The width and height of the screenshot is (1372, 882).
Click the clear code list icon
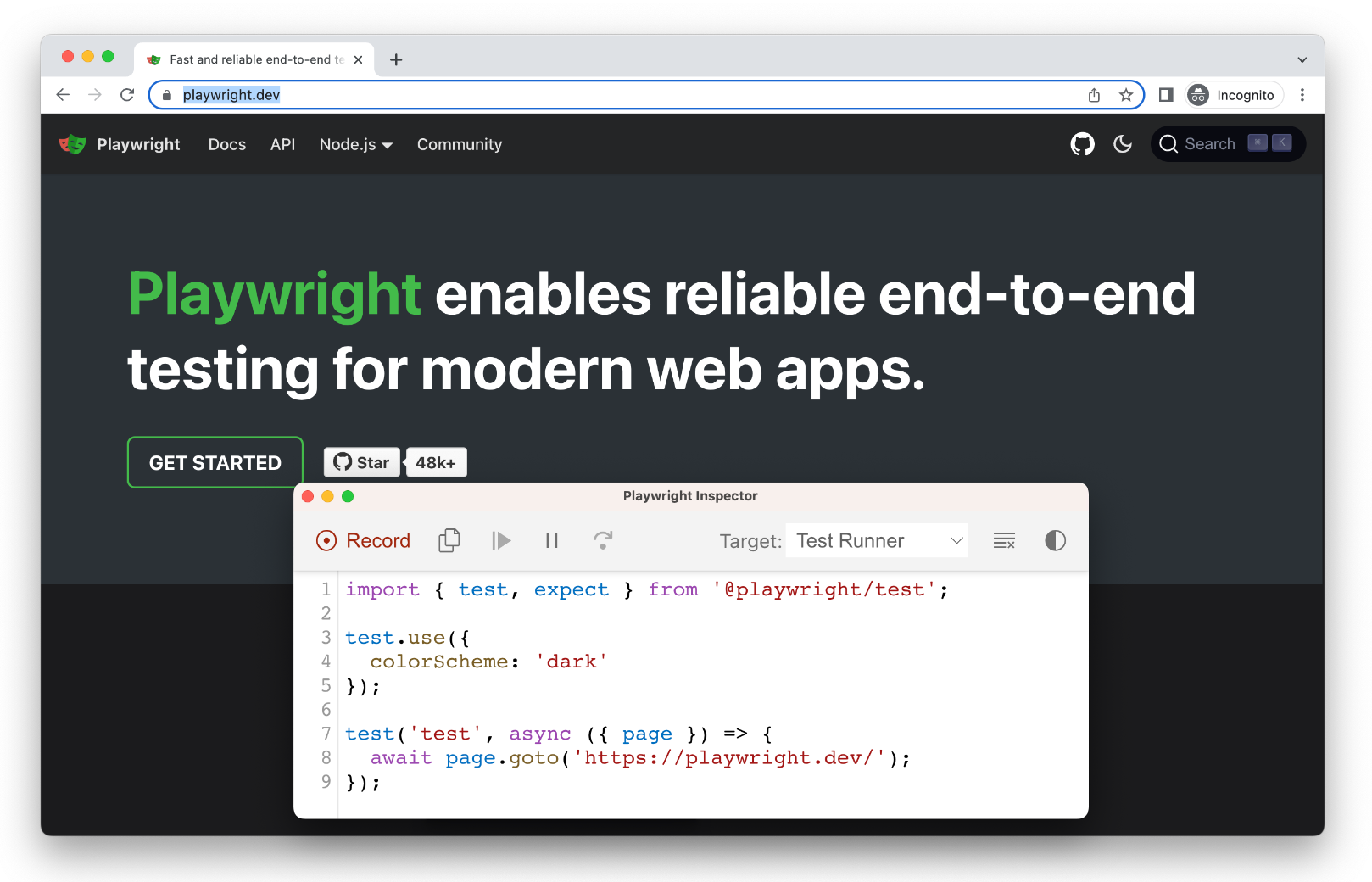pyautogui.click(x=1004, y=541)
